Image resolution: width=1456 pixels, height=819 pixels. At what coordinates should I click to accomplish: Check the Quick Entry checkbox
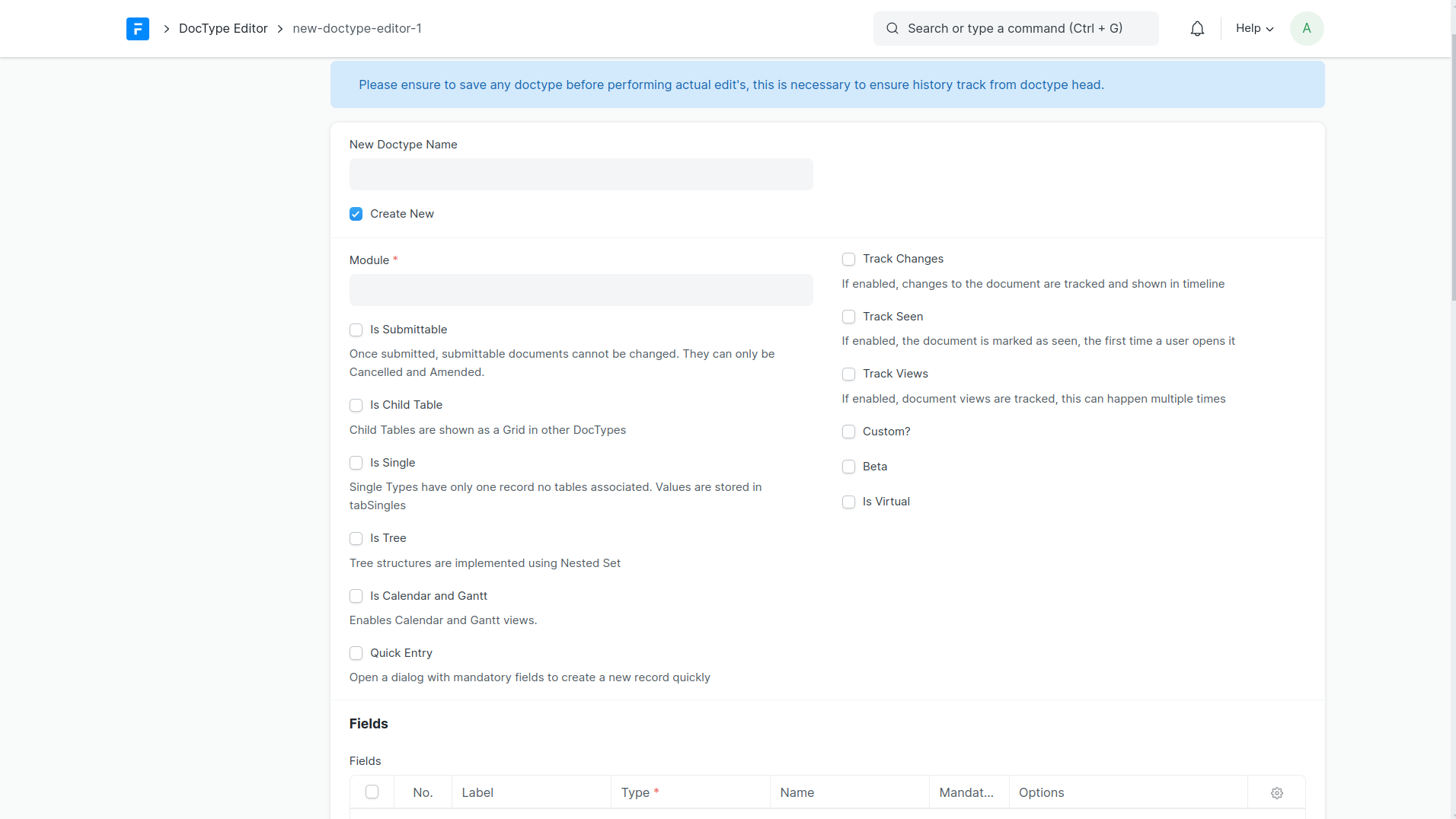(x=356, y=654)
